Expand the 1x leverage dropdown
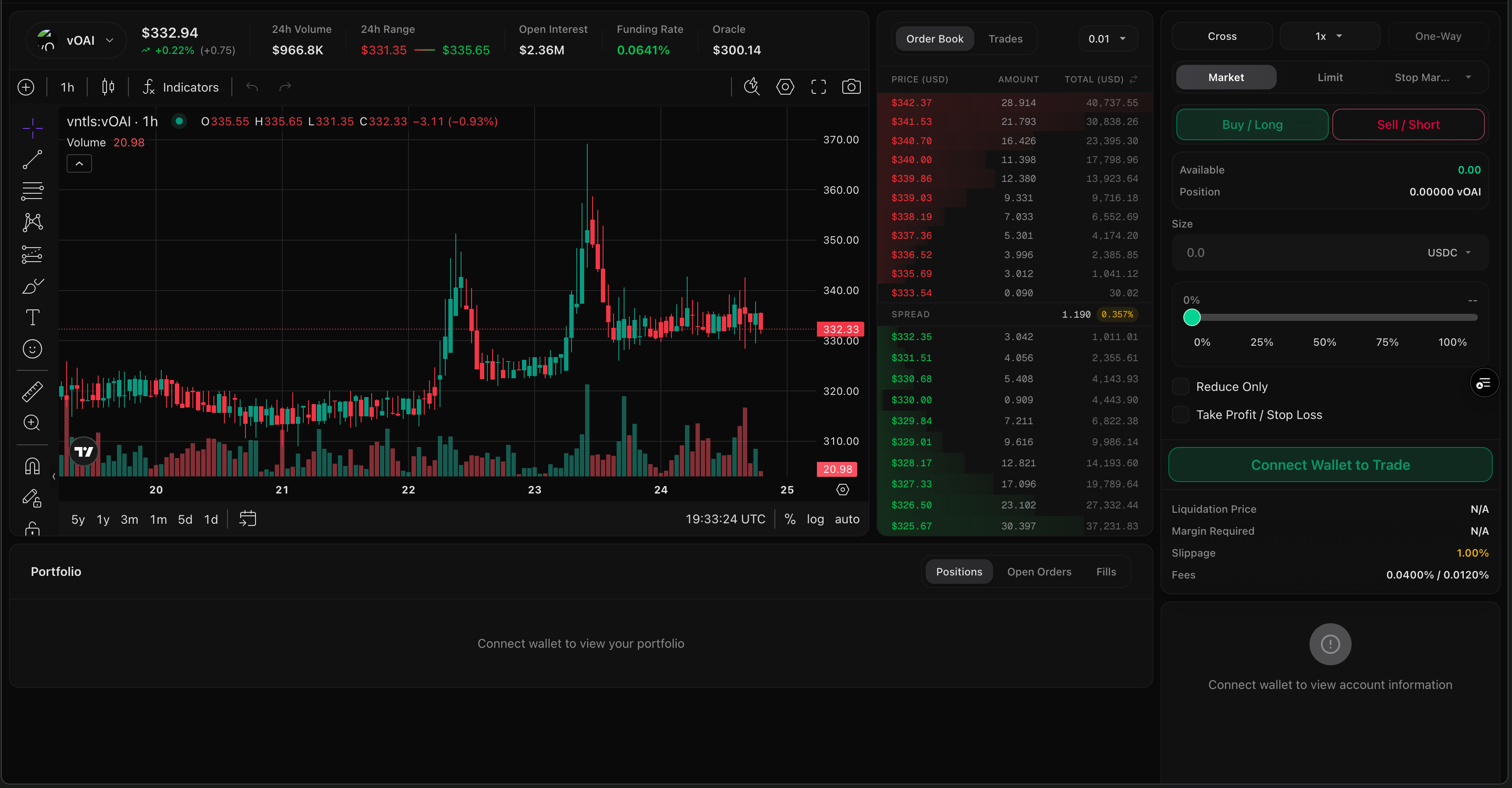1512x788 pixels. coord(1329,36)
